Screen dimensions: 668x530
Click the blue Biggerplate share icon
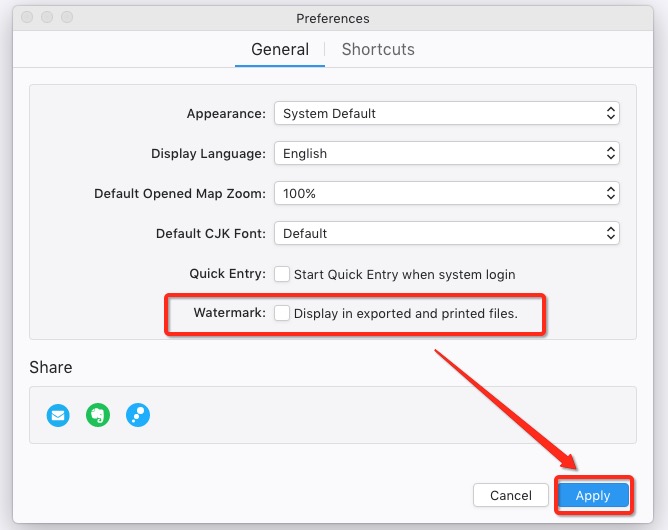coord(138,415)
